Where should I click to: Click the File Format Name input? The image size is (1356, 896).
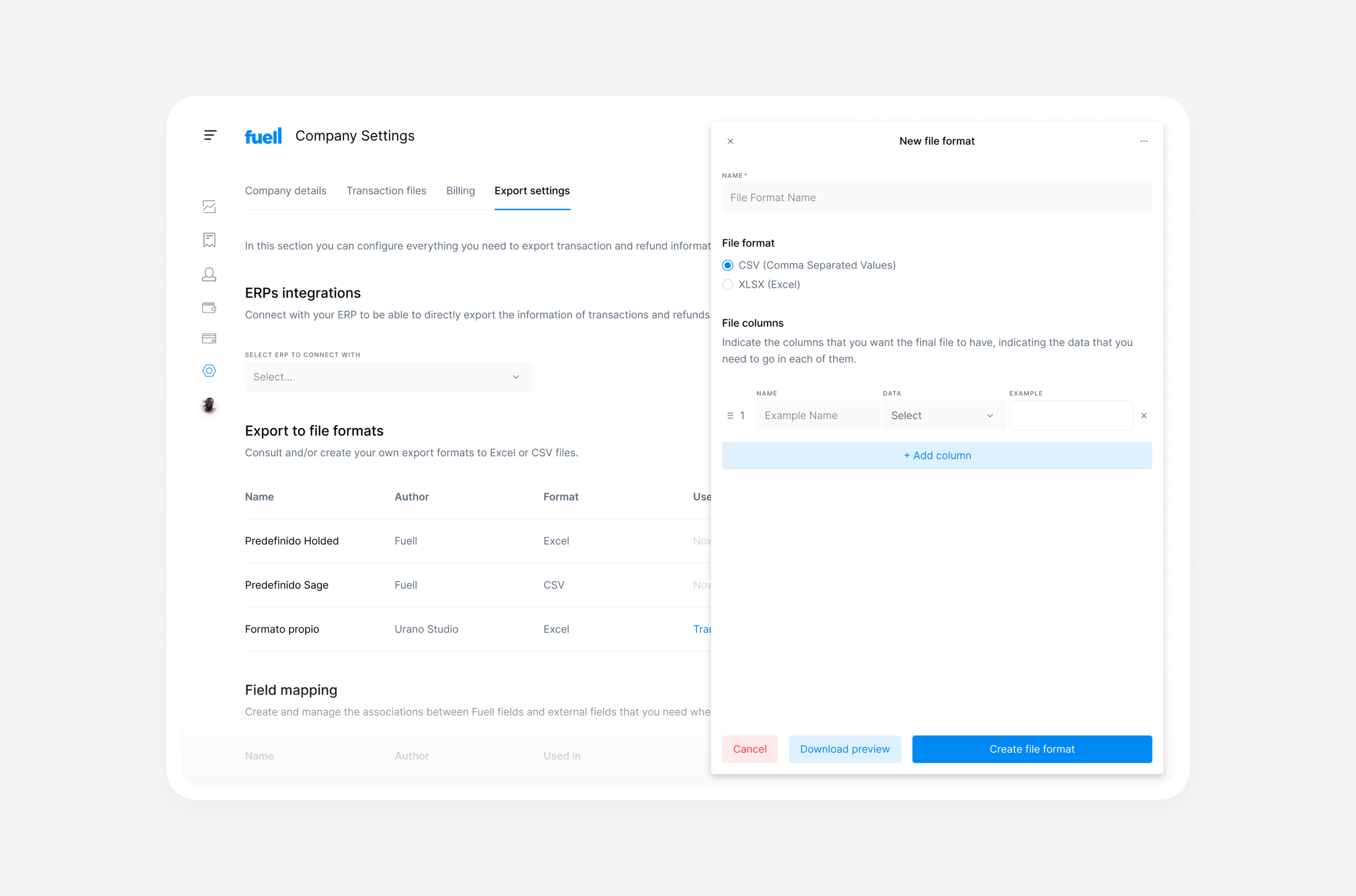tap(937, 198)
